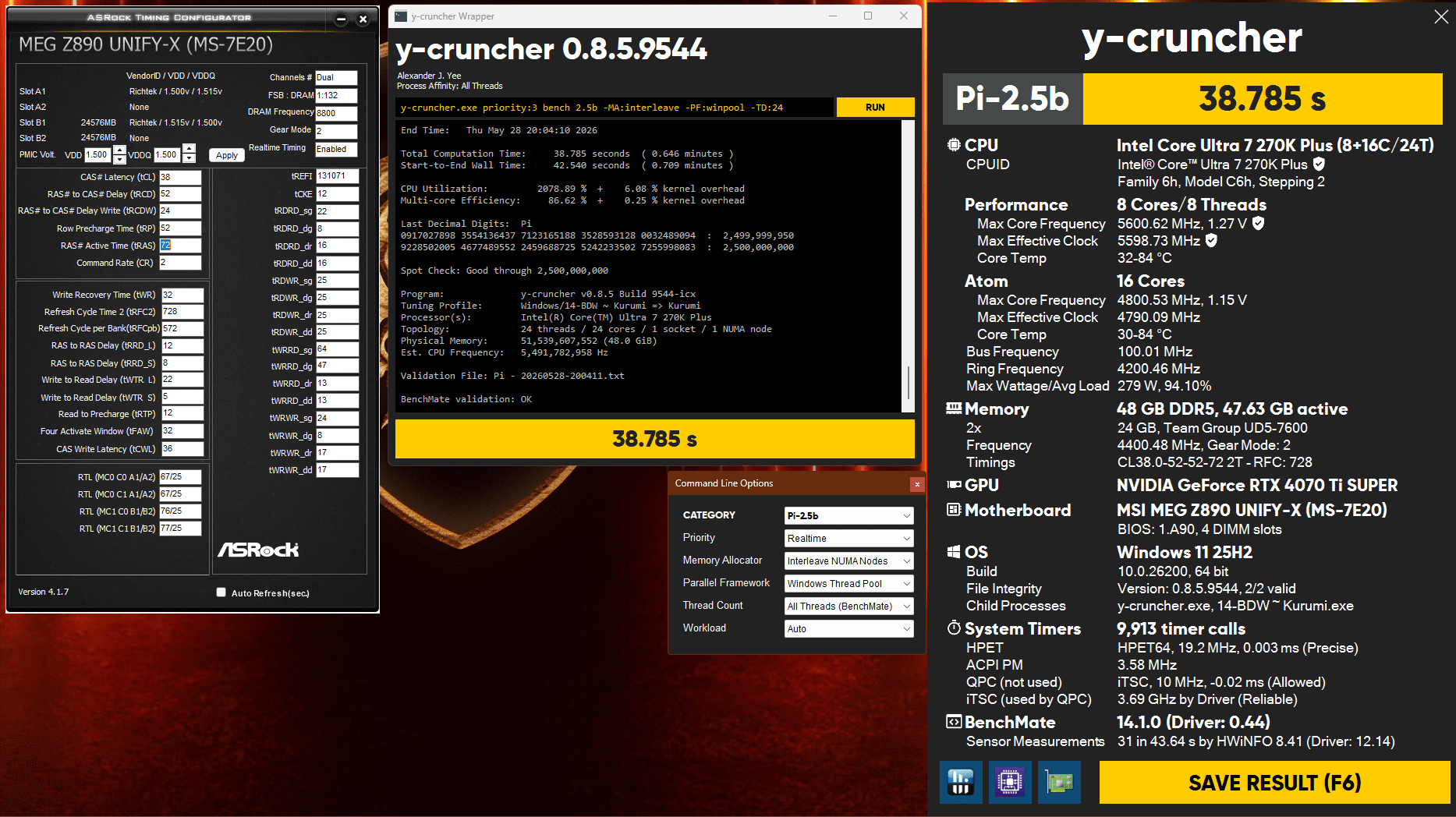
Task: Select the CAS# Latency (tCL) value field
Action: coord(180,177)
